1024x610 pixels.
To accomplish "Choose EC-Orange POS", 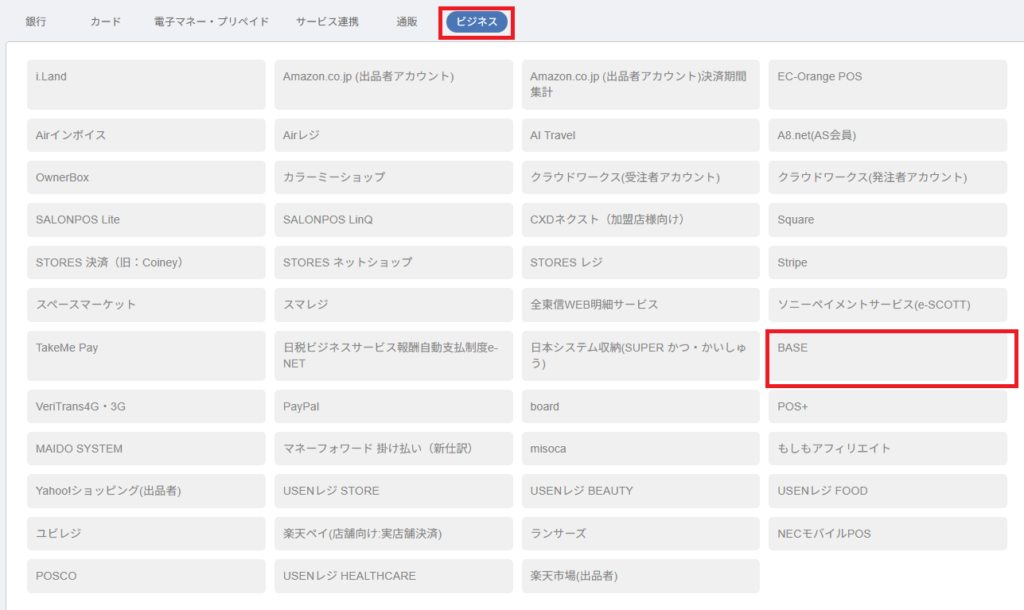I will 888,85.
